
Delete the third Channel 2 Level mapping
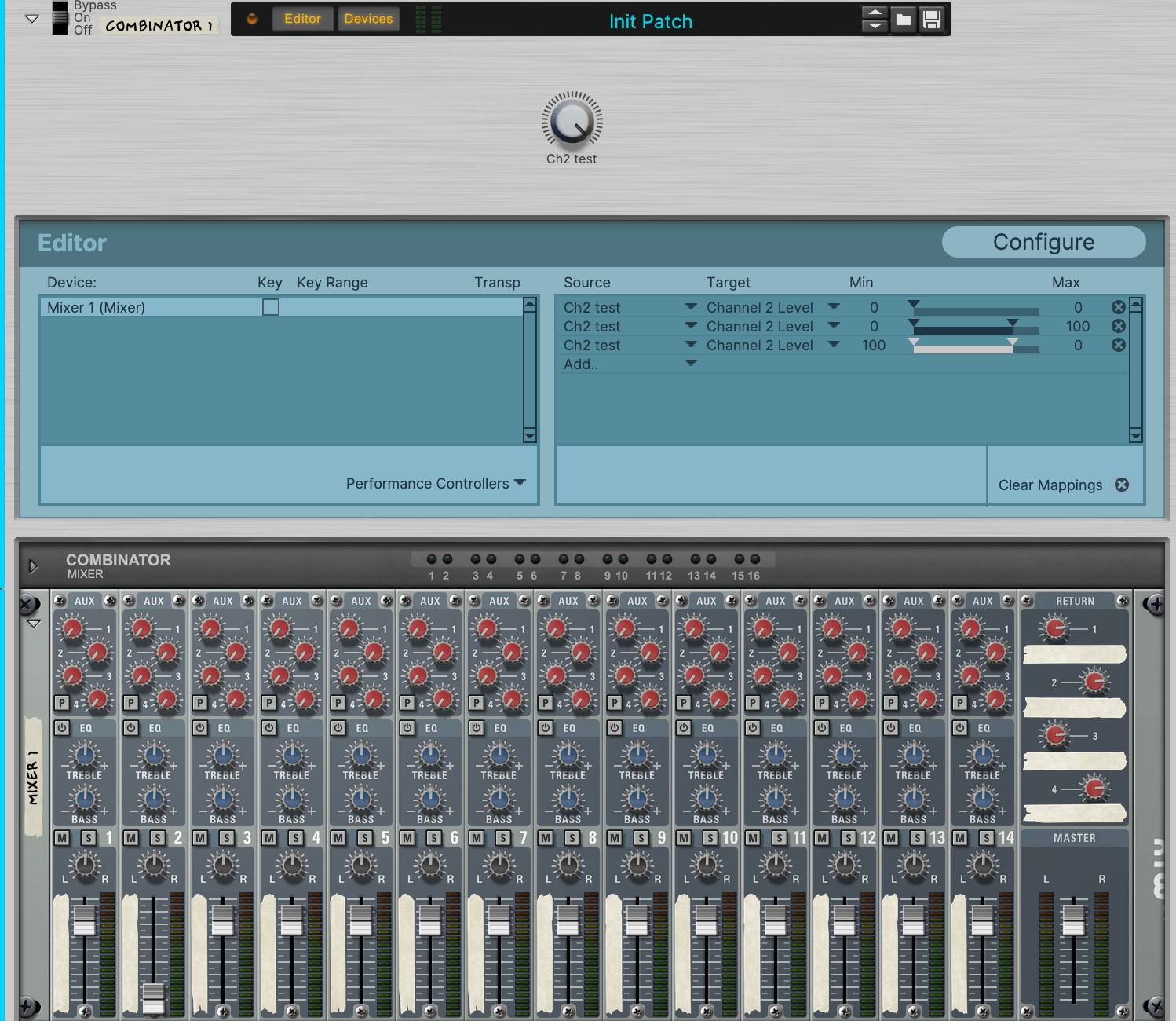(1119, 345)
